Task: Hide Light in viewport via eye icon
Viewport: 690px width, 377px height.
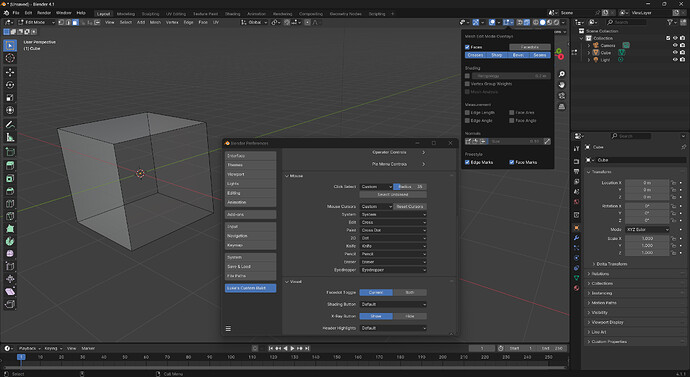Action: pos(675,59)
